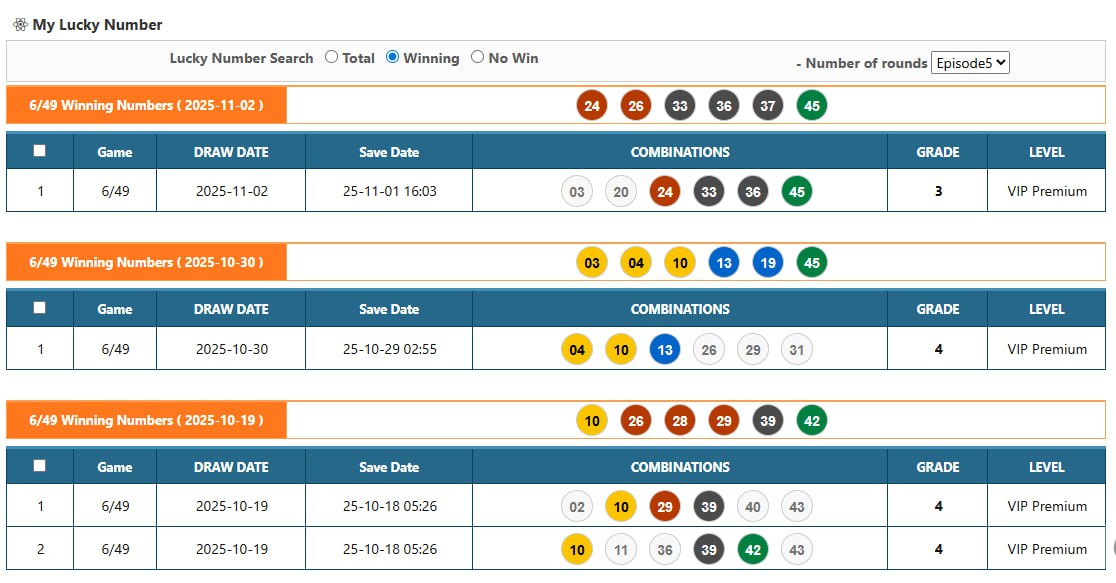Click the 6/49 Winning Numbers (2025-10-19) orange header
The width and height of the screenshot is (1116, 583).
[146, 421]
